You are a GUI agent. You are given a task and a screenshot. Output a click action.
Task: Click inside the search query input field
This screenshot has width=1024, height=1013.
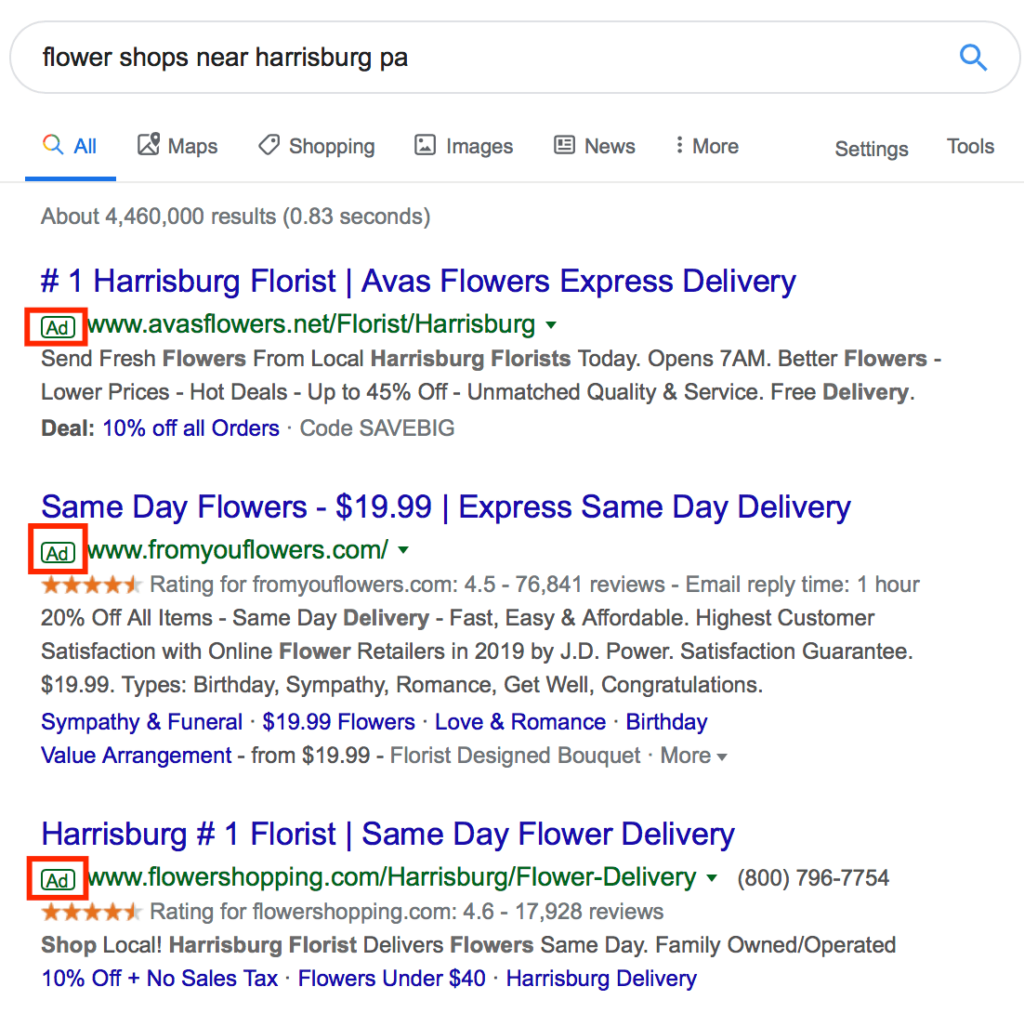coord(400,57)
